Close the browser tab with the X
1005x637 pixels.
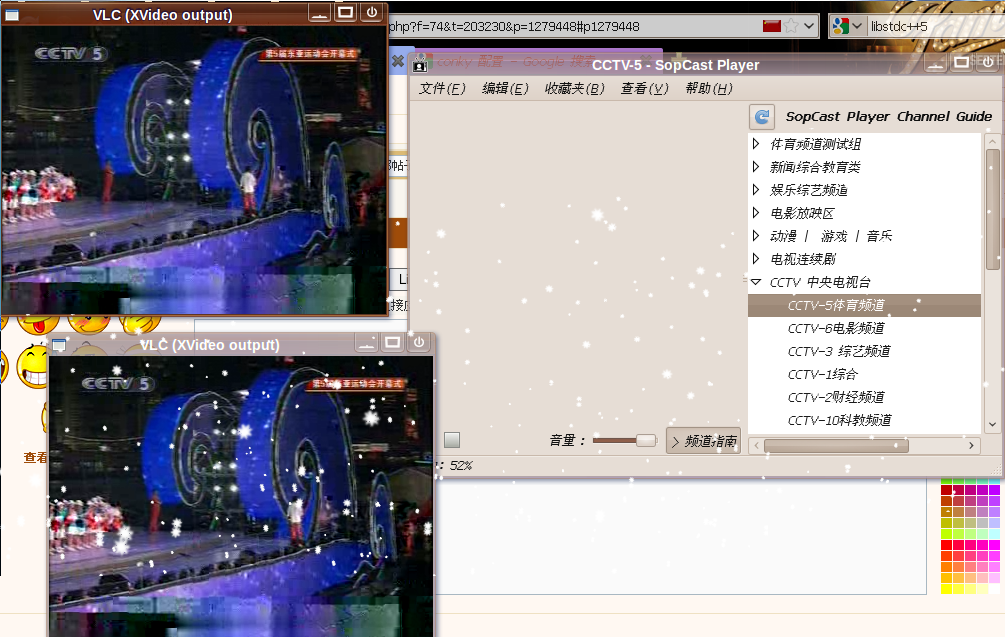point(398,62)
